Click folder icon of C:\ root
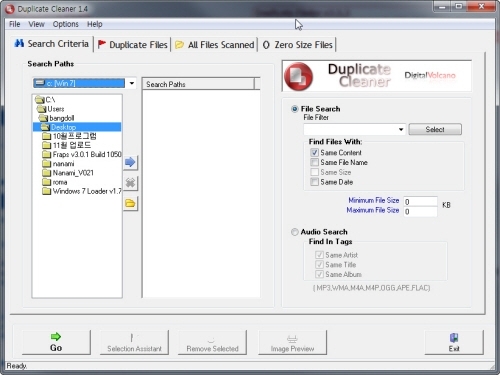Image resolution: width=500 pixels, height=375 pixels. tap(40, 100)
